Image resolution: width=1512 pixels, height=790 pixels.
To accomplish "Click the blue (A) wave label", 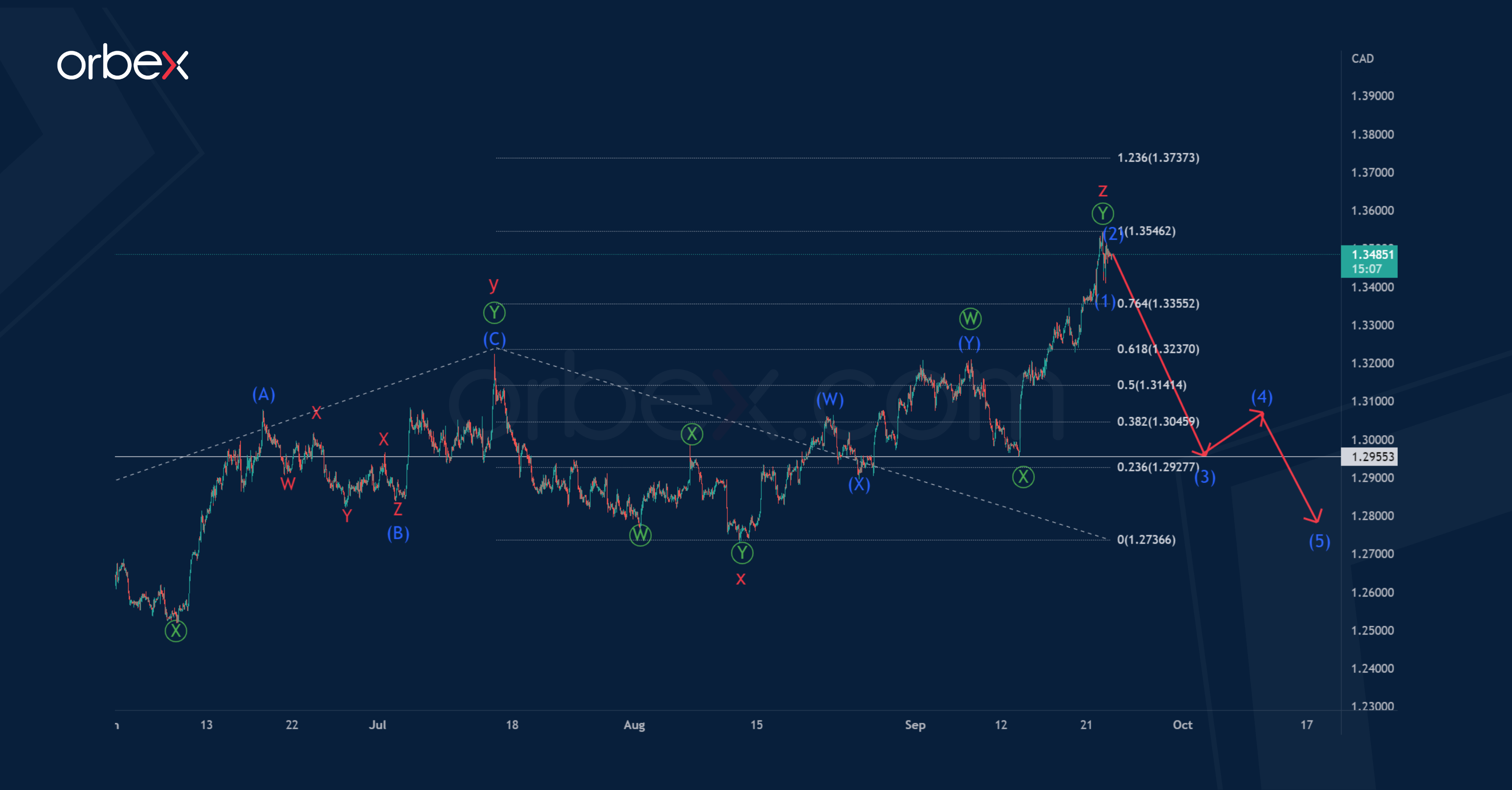I will click(x=263, y=394).
